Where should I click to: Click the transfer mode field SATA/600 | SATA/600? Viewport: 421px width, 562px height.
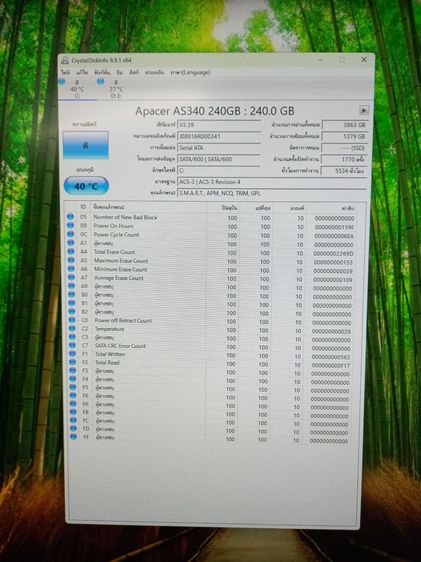(x=219, y=159)
